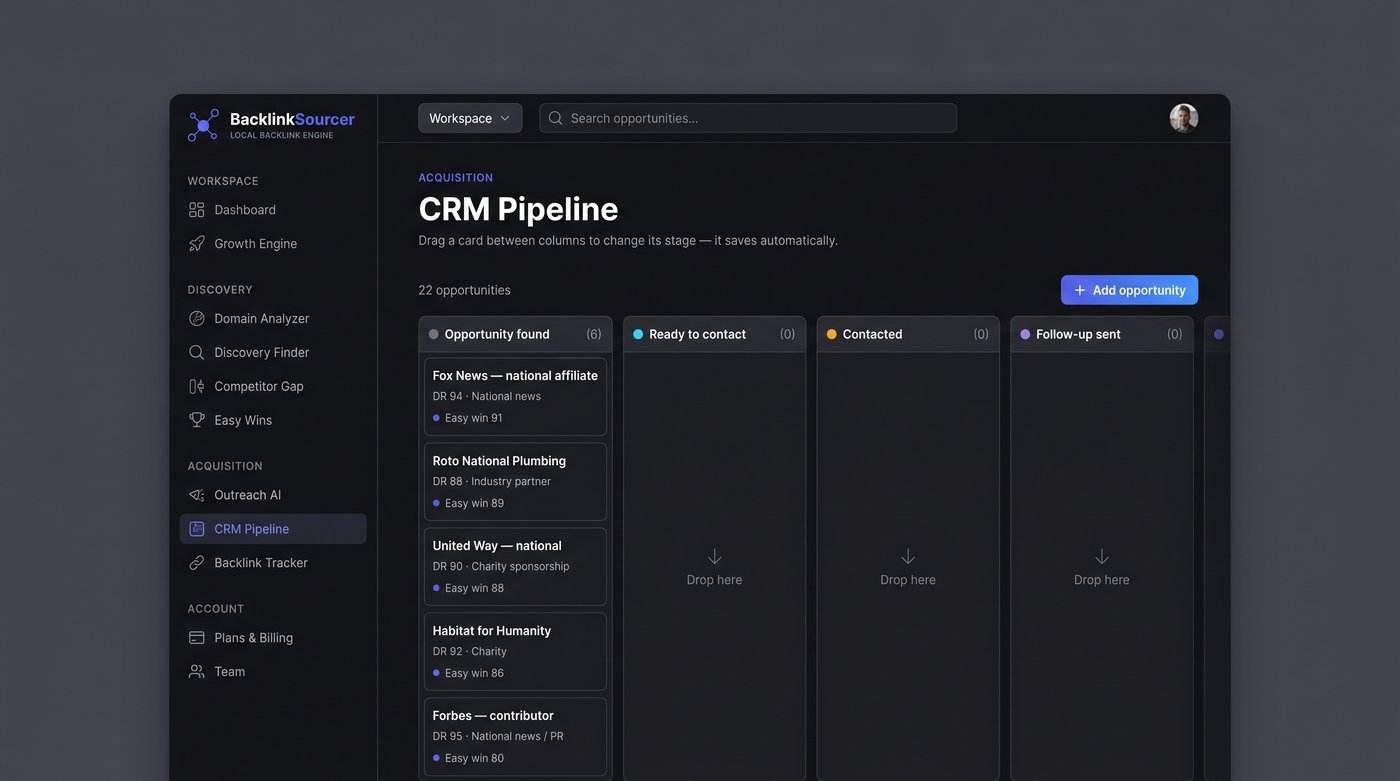
Task: Click the orange dot beside Contacted
Action: [x=832, y=335]
